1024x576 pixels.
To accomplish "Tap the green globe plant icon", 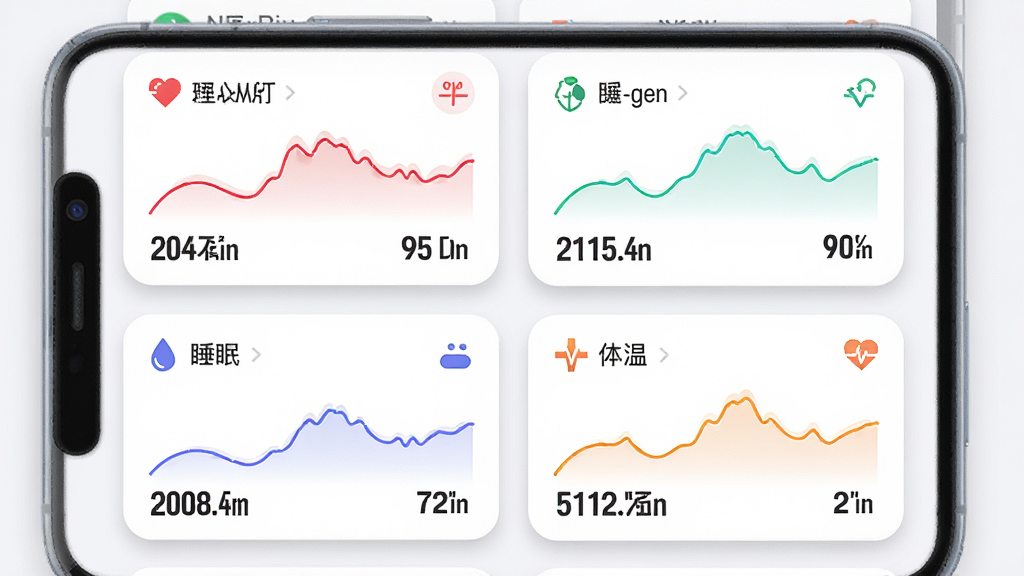I will click(x=569, y=94).
